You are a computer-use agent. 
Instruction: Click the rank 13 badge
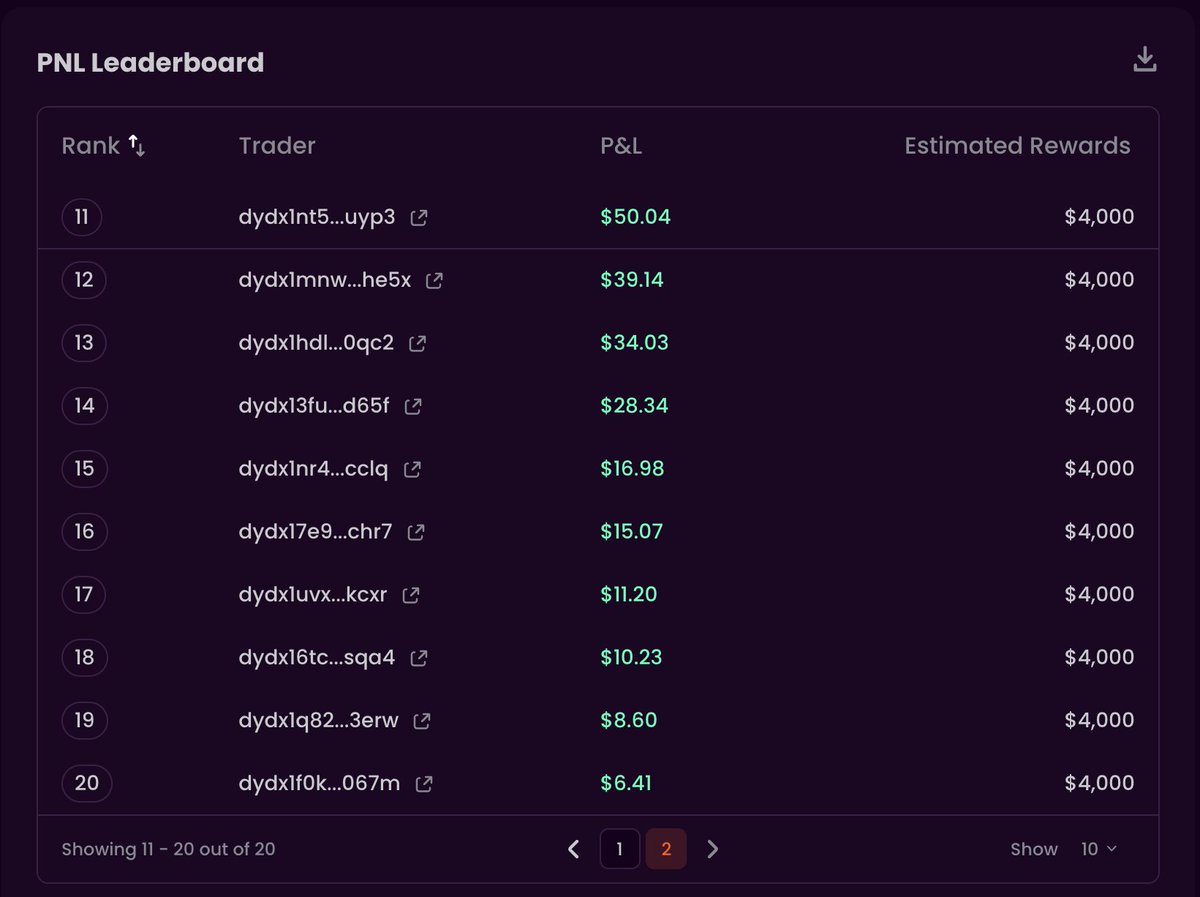coord(84,343)
